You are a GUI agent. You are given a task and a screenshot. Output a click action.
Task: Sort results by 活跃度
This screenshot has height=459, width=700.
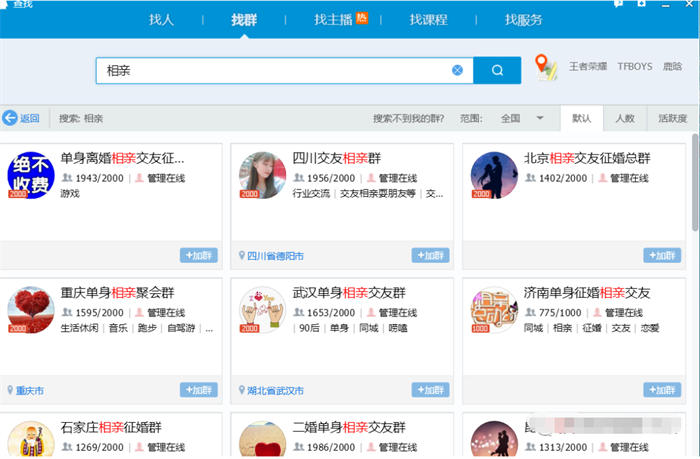pyautogui.click(x=672, y=118)
